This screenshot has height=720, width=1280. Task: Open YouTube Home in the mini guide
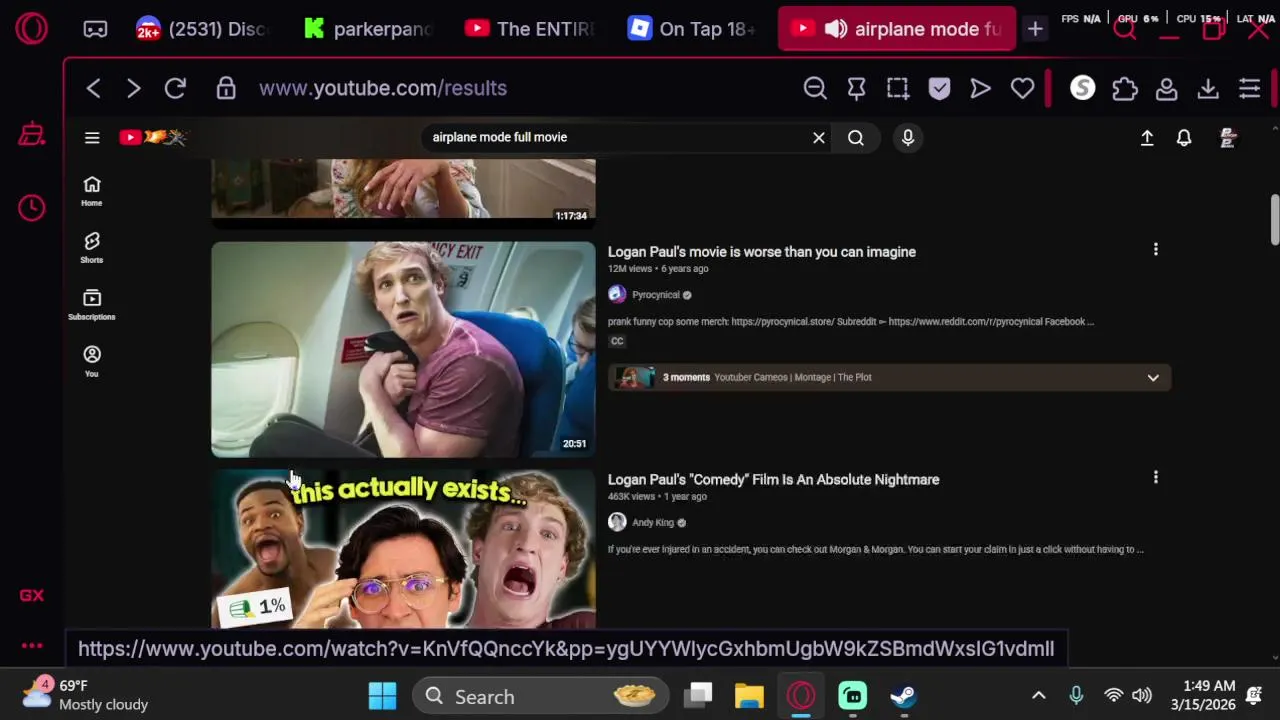(x=92, y=191)
